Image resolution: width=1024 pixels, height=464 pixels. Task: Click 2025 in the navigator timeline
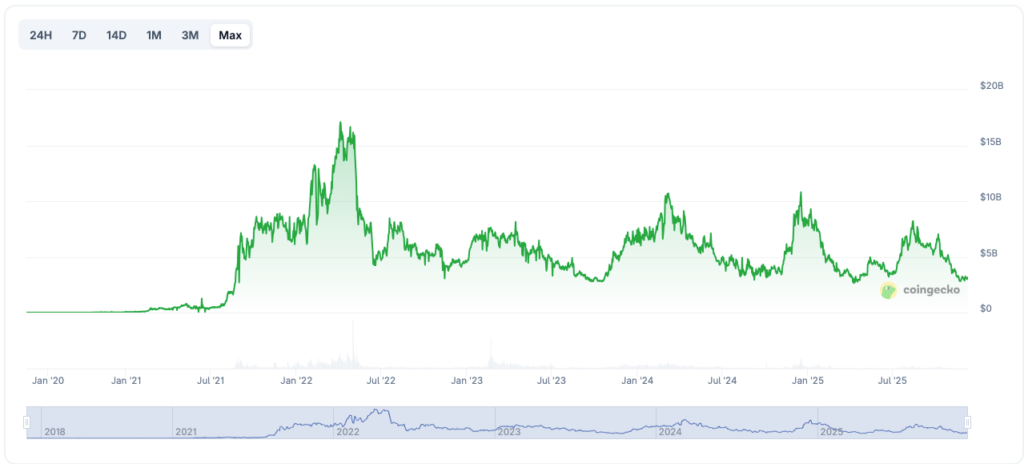coord(832,432)
